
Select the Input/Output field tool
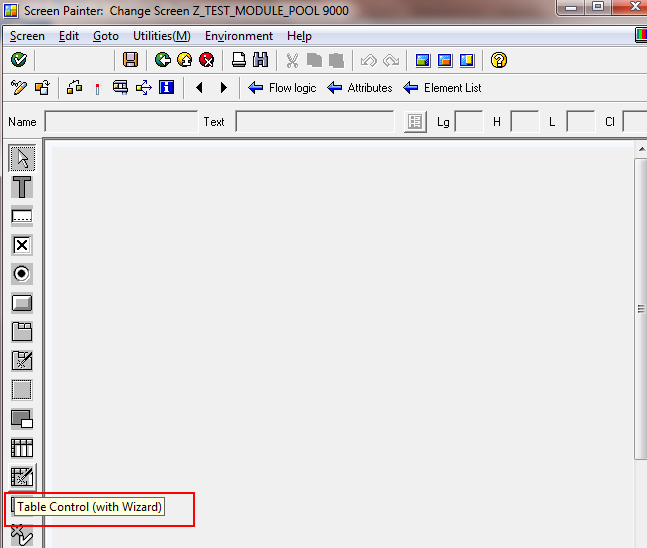[x=22, y=216]
